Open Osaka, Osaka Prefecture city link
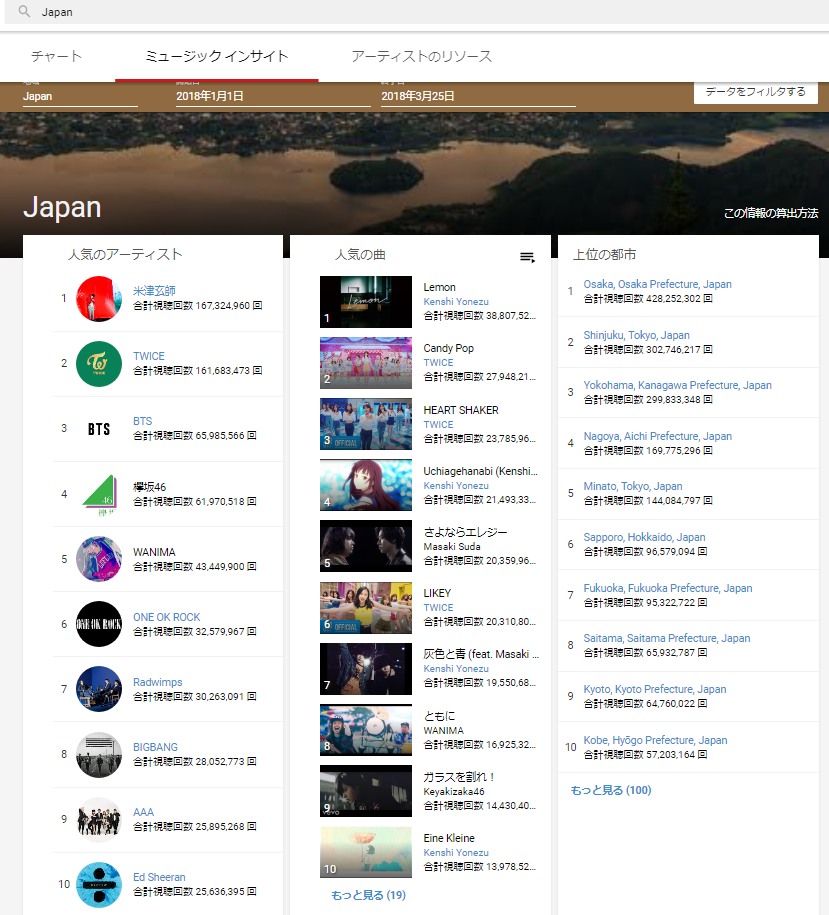The width and height of the screenshot is (829, 915). click(657, 284)
